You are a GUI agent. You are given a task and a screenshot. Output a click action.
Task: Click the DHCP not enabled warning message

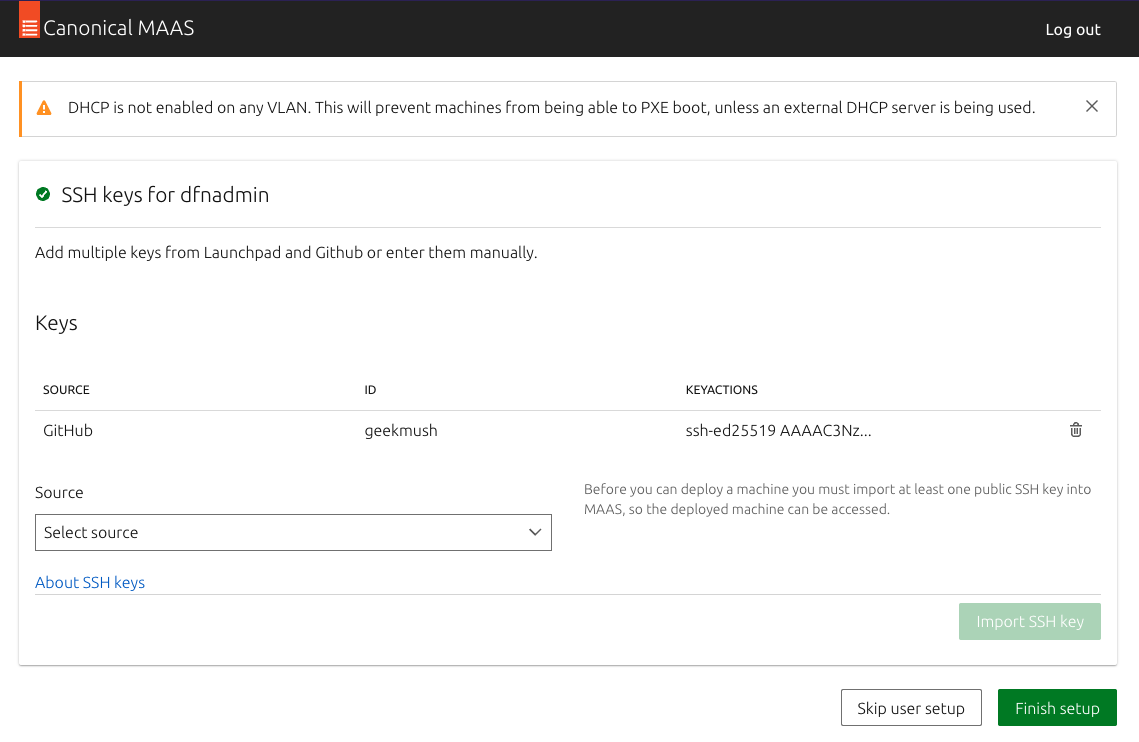(x=551, y=108)
